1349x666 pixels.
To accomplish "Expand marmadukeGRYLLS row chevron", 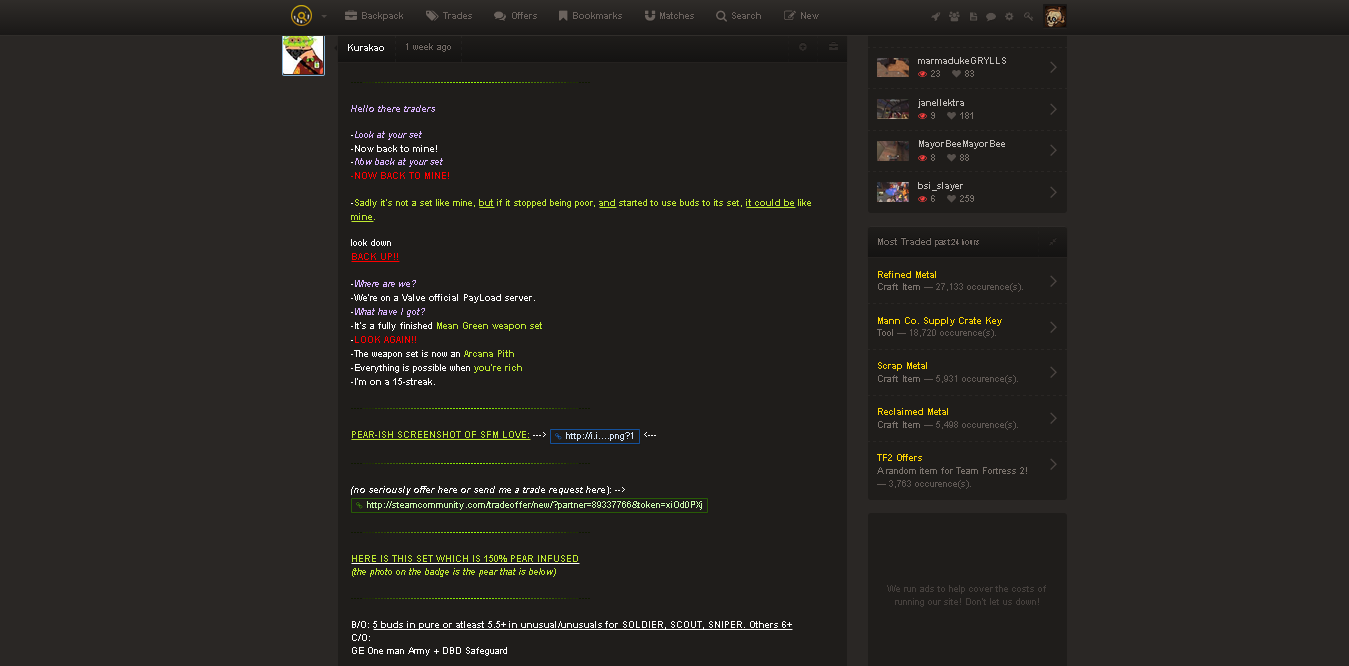I will click(x=1054, y=67).
